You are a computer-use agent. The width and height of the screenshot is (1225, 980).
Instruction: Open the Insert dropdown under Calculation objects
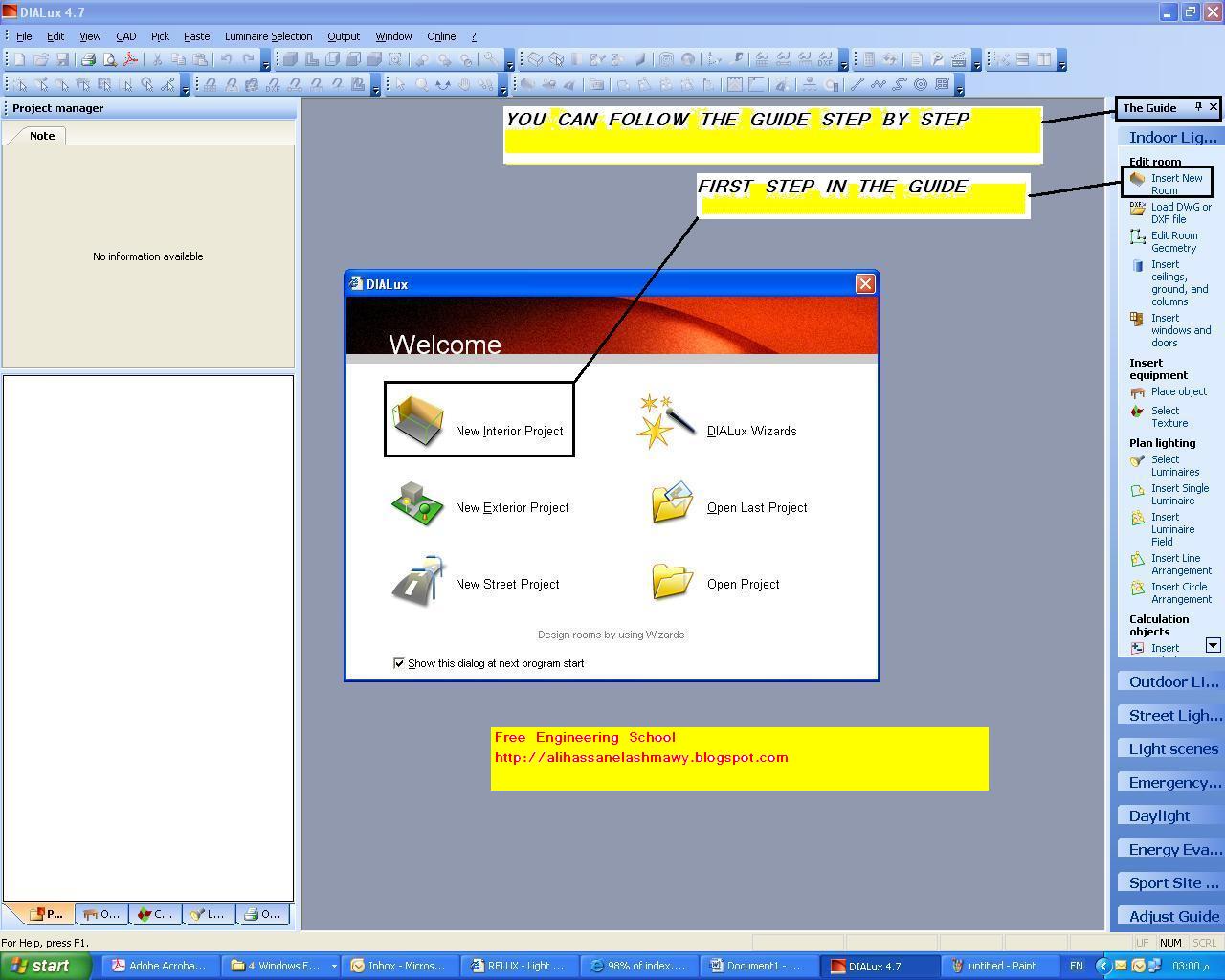pos(1214,646)
